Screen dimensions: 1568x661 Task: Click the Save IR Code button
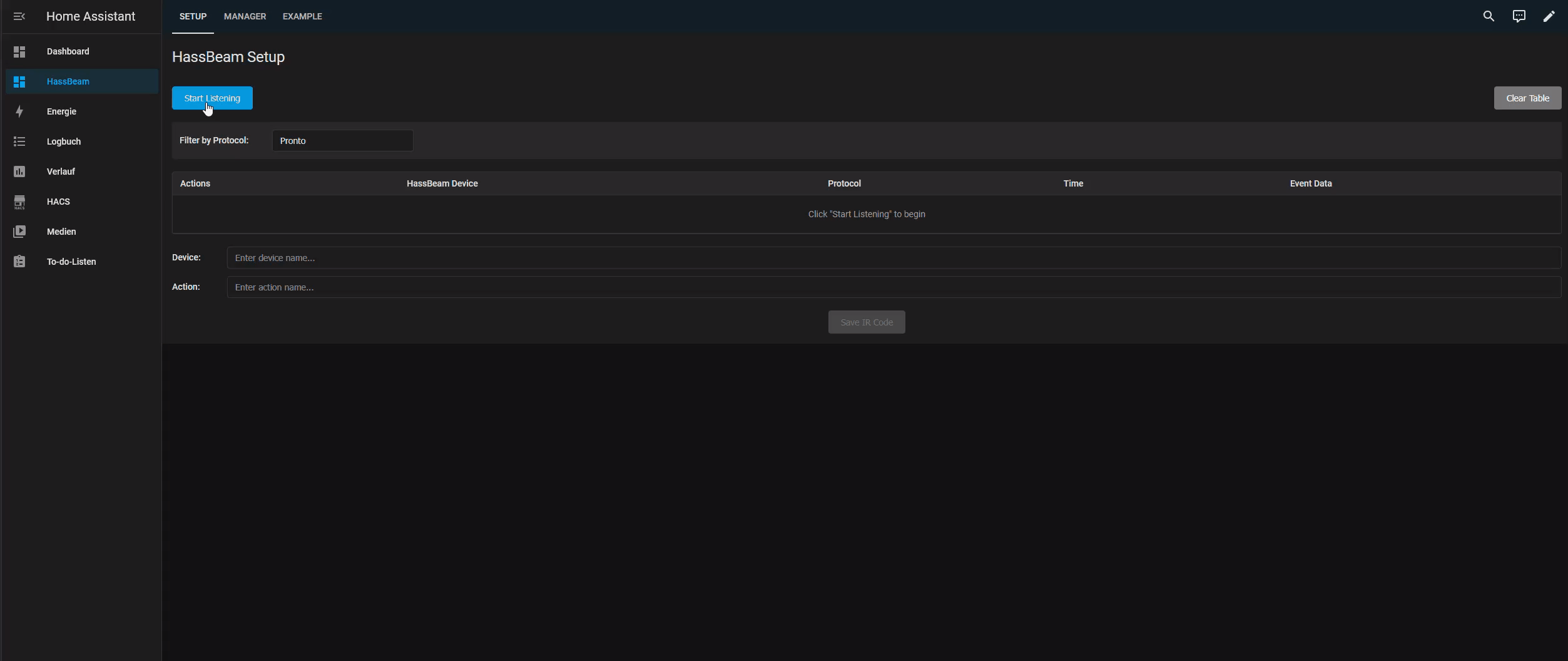coord(867,322)
